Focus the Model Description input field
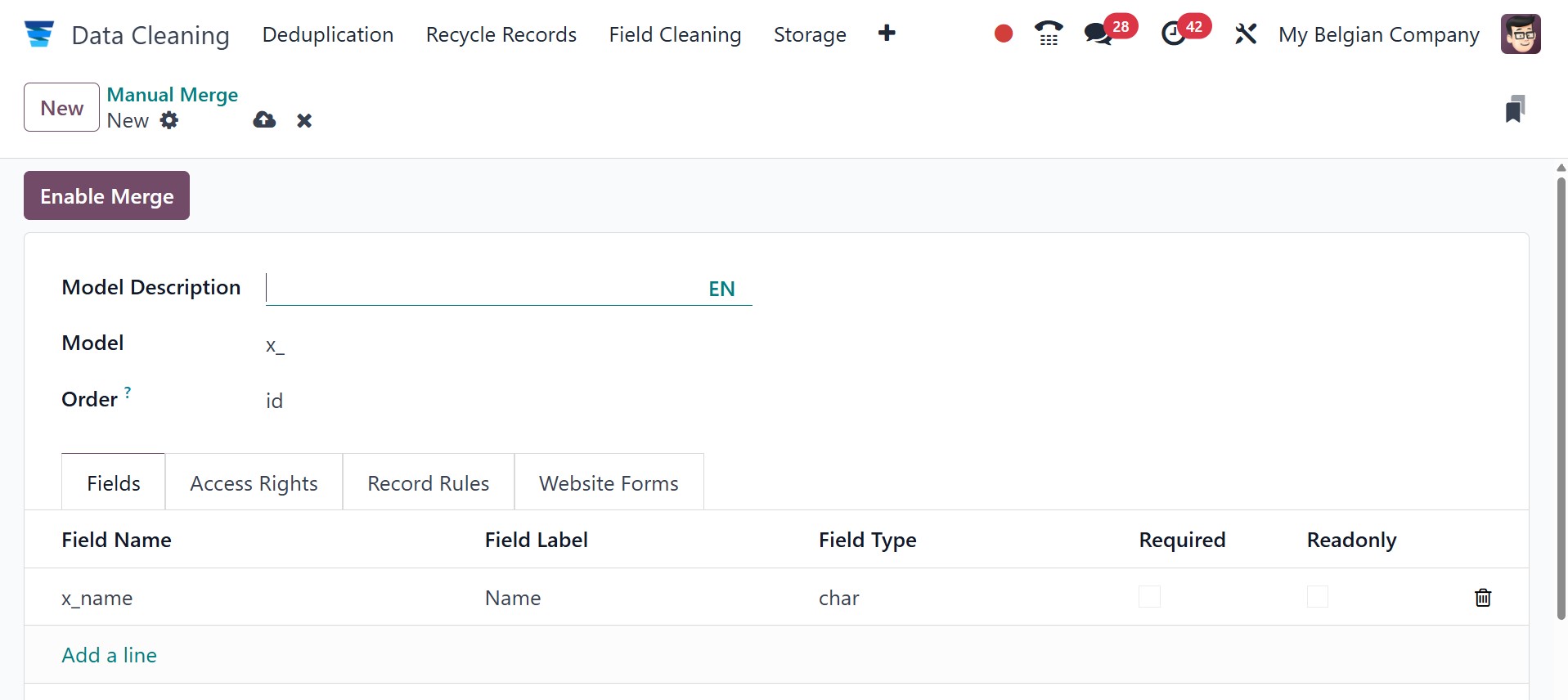1568x700 pixels. tap(483, 288)
